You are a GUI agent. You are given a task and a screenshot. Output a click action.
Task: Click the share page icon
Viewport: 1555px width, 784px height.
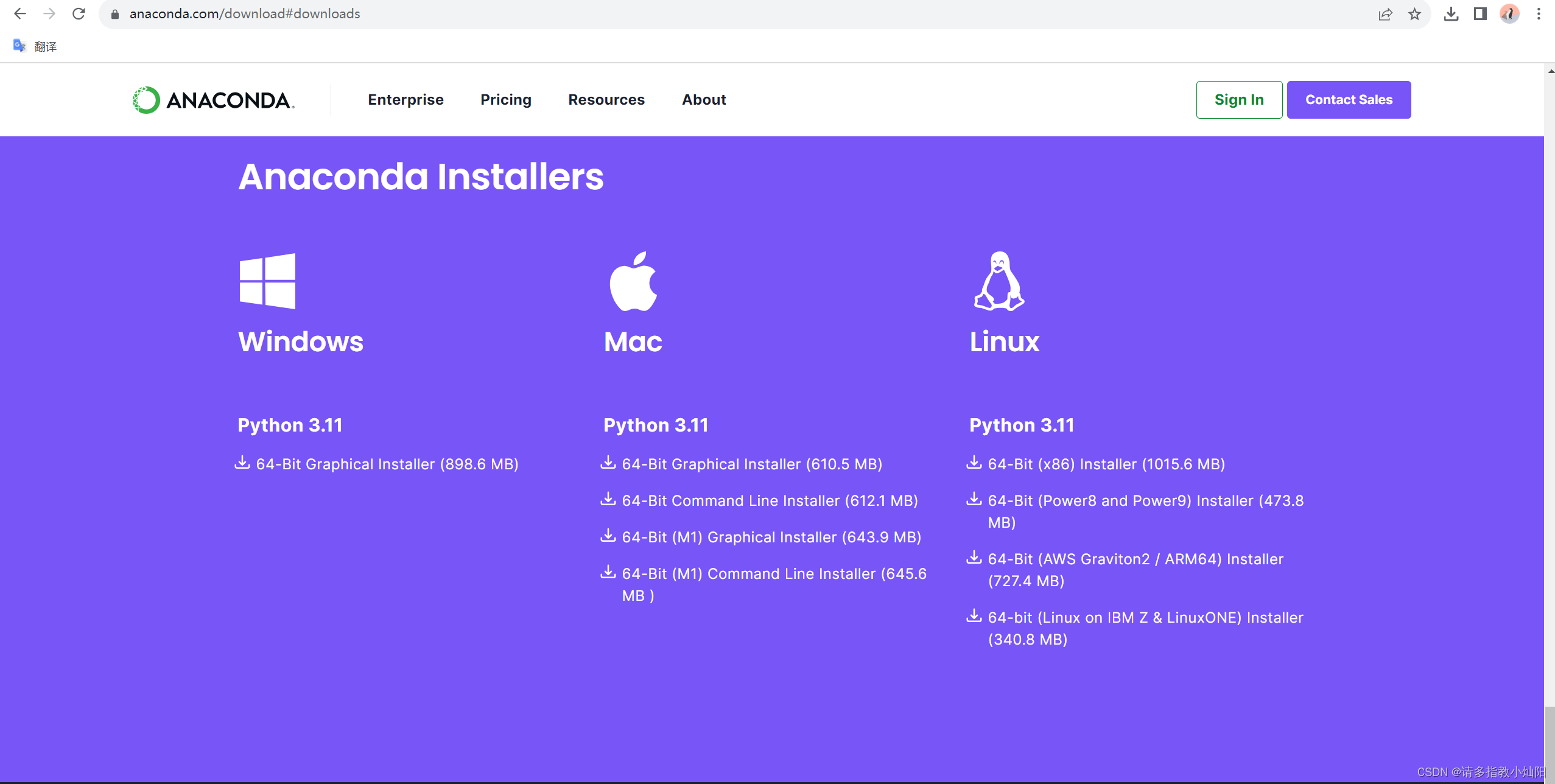1385,14
